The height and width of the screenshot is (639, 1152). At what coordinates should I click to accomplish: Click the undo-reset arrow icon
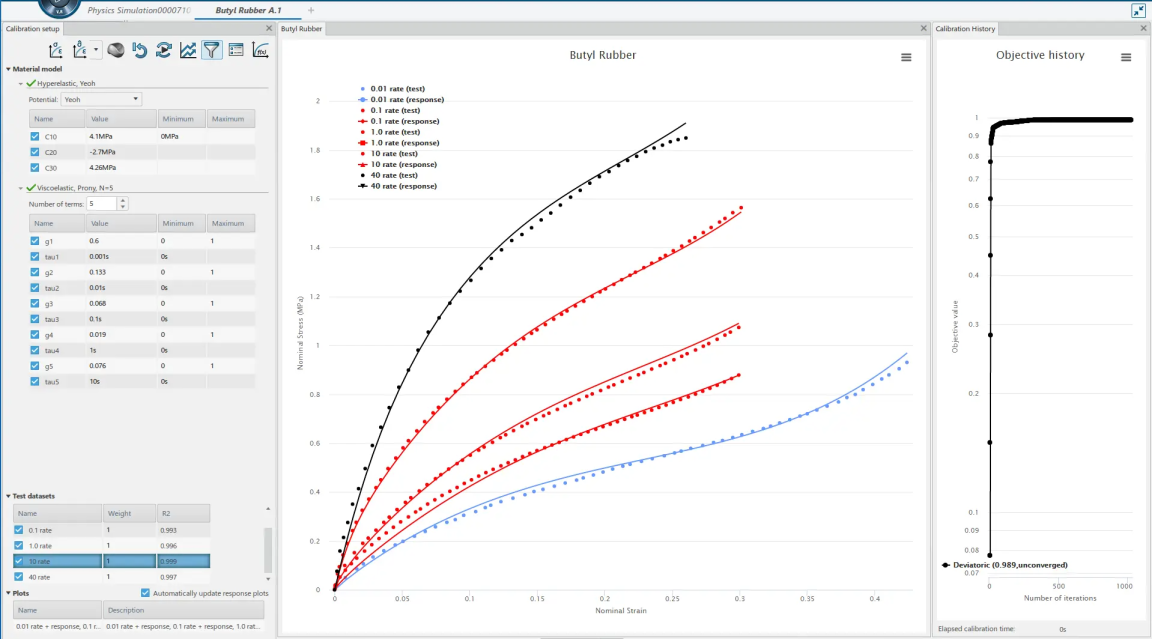[140, 50]
